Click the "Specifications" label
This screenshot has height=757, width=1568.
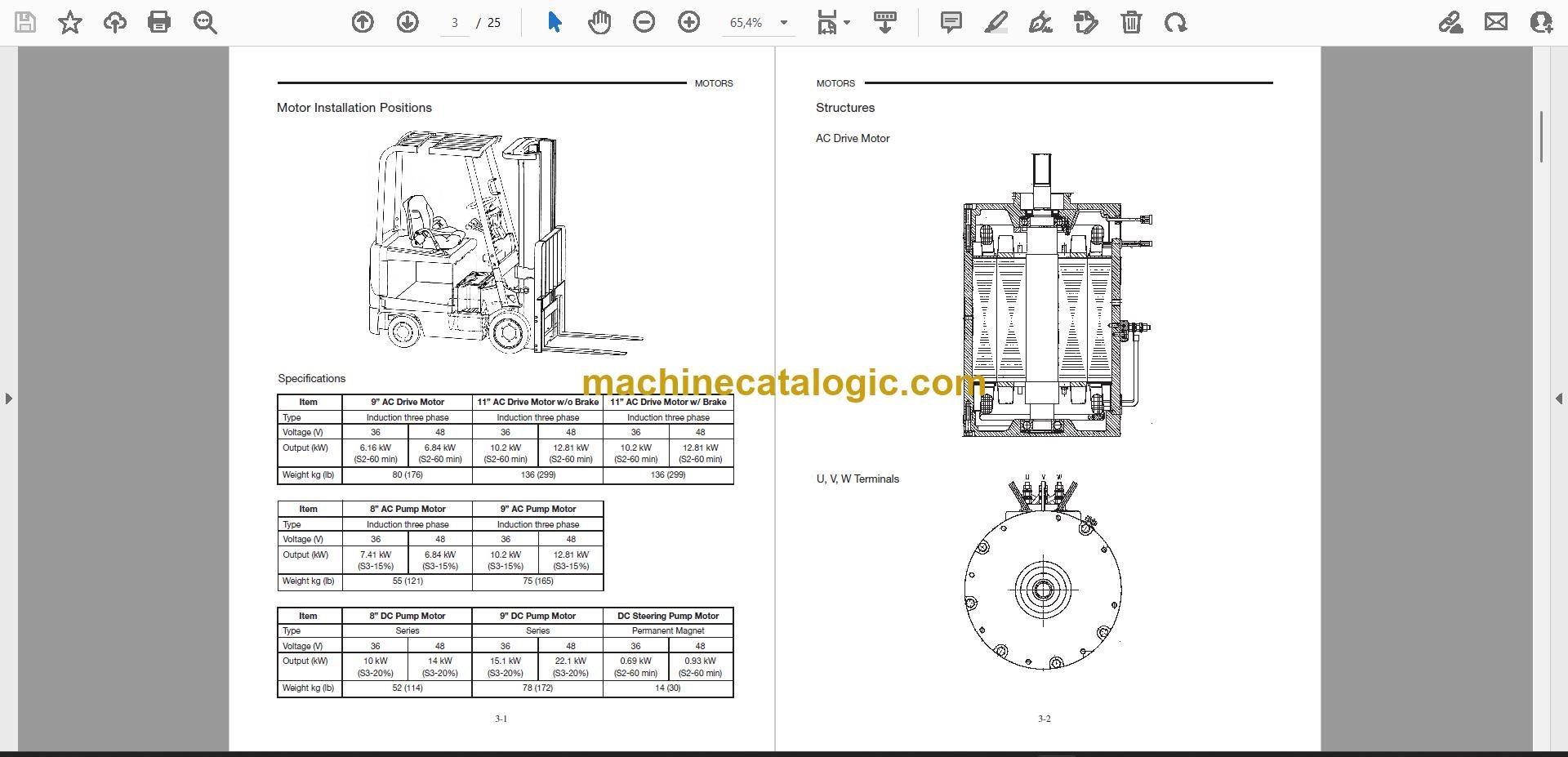tap(311, 378)
